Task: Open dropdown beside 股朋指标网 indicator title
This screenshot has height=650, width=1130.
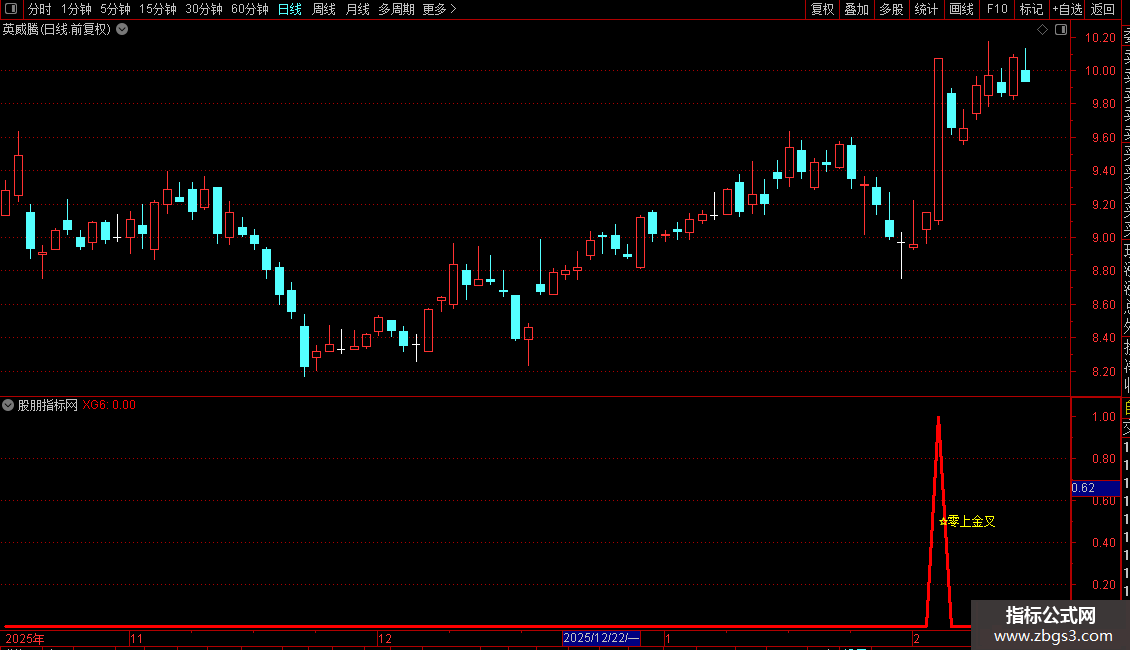Action: 8,405
